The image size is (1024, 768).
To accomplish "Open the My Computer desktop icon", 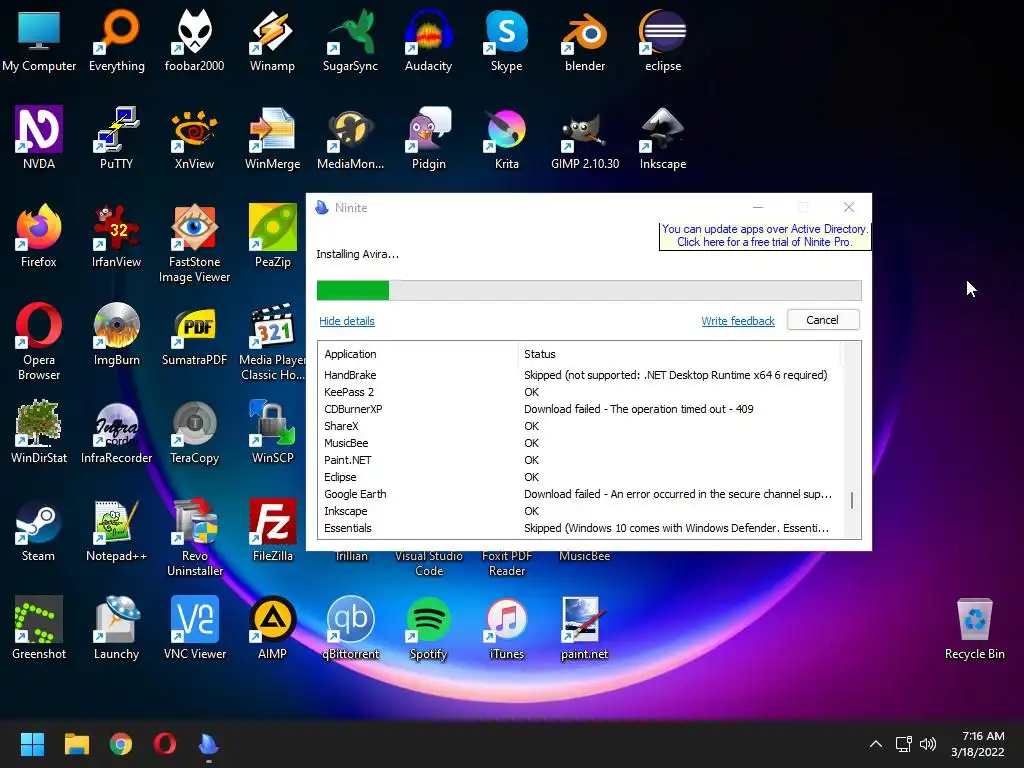I will click(x=39, y=39).
